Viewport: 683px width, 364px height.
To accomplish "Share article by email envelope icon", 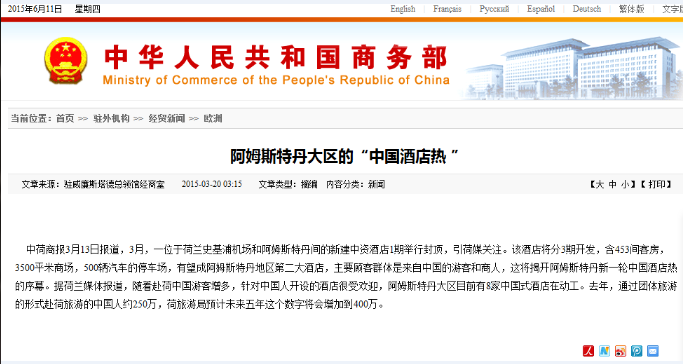I will (653, 351).
